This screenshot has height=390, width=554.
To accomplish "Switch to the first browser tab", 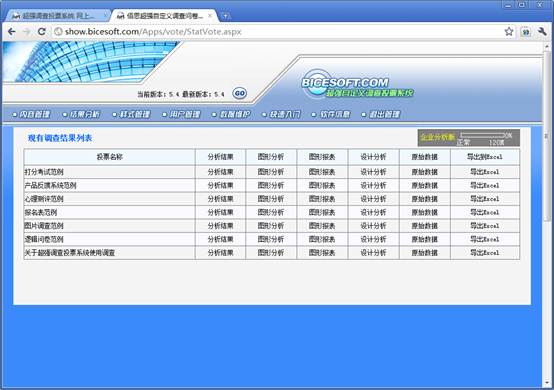I will point(58,16).
